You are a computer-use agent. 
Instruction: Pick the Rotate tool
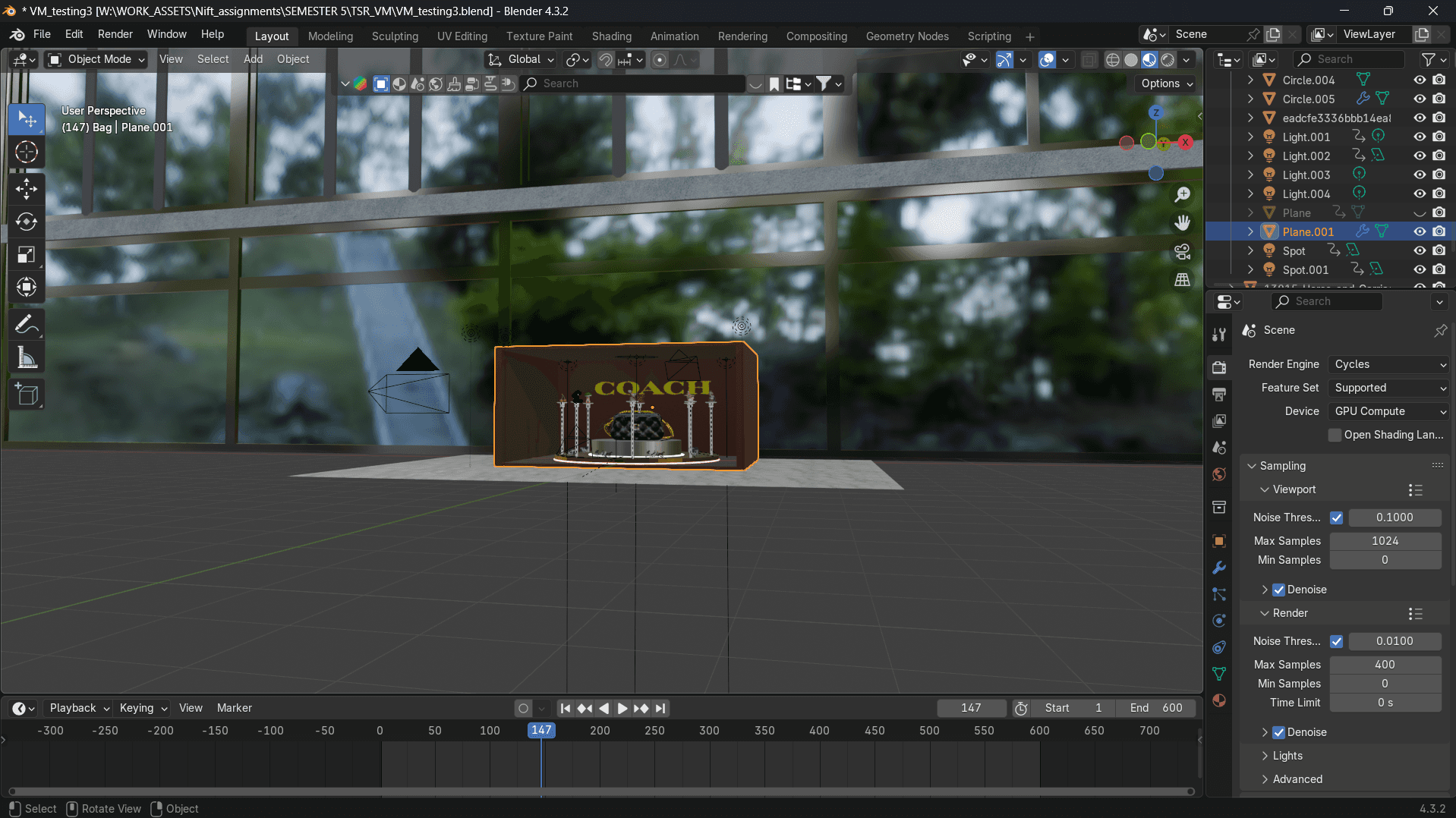click(27, 222)
